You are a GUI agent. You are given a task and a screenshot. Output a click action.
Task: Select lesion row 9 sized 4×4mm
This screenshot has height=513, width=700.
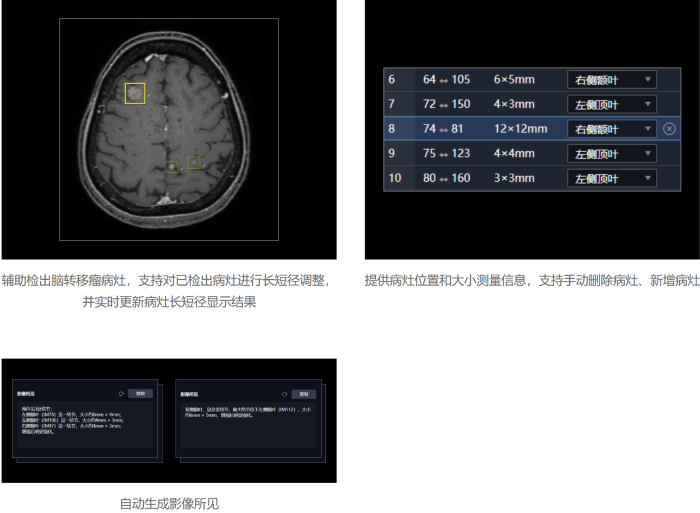click(x=510, y=154)
